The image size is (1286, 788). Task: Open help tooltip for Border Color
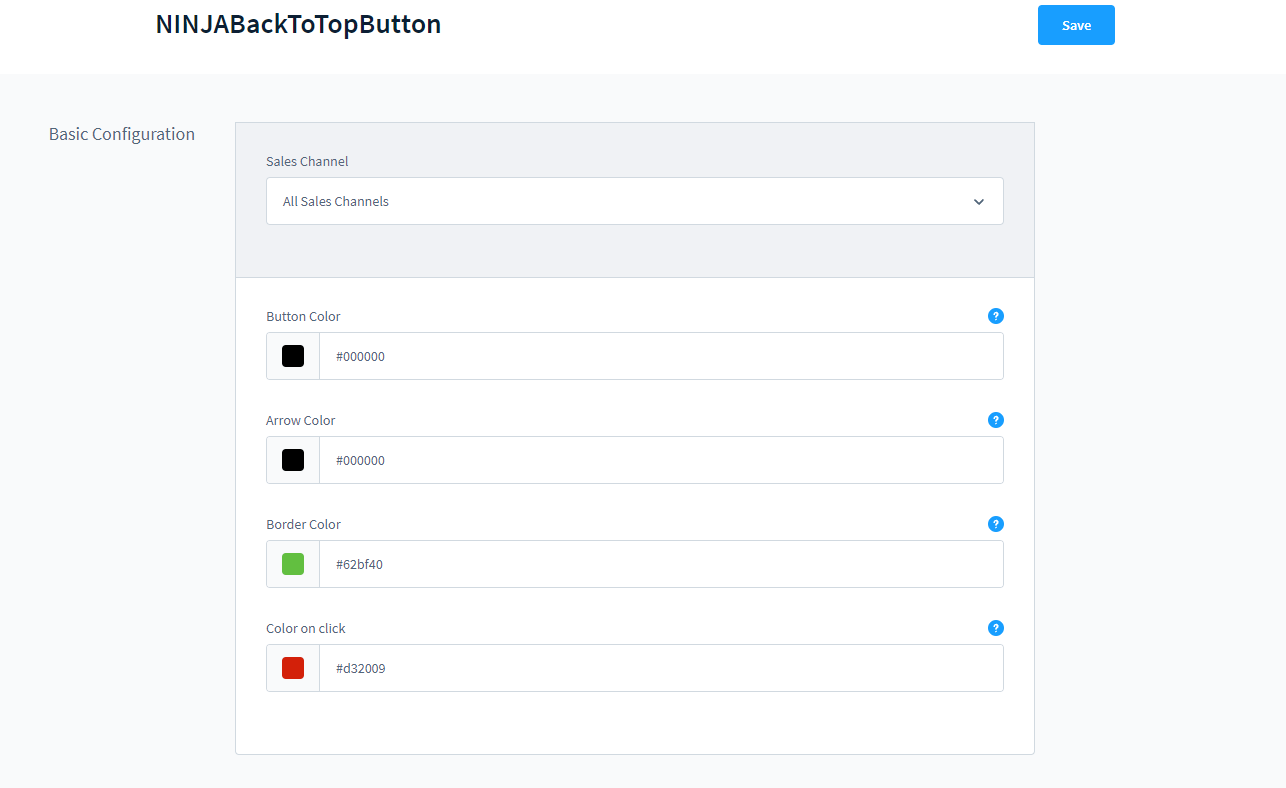995,524
